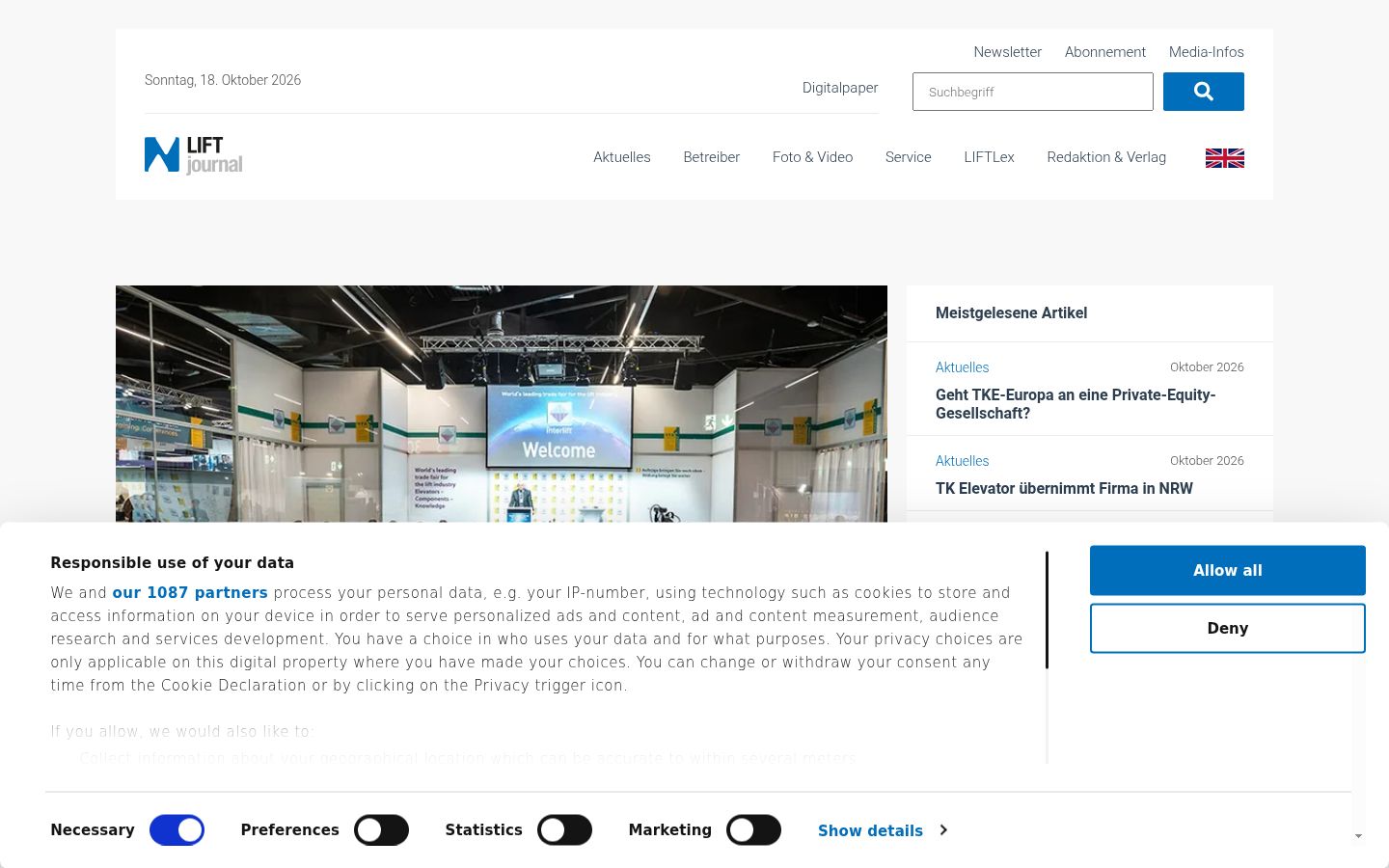This screenshot has height=868, width=1389.
Task: Click the 'Responsible use of your data' heading
Action: 173,563
